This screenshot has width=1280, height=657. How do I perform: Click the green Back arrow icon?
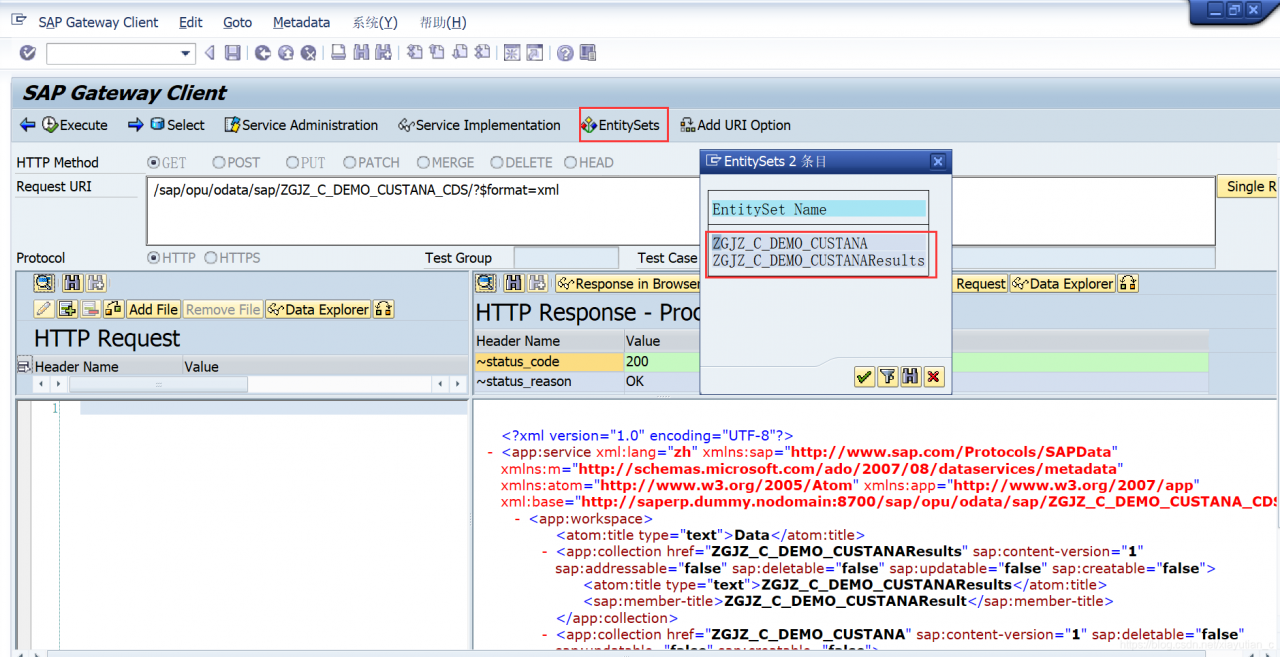pos(262,53)
